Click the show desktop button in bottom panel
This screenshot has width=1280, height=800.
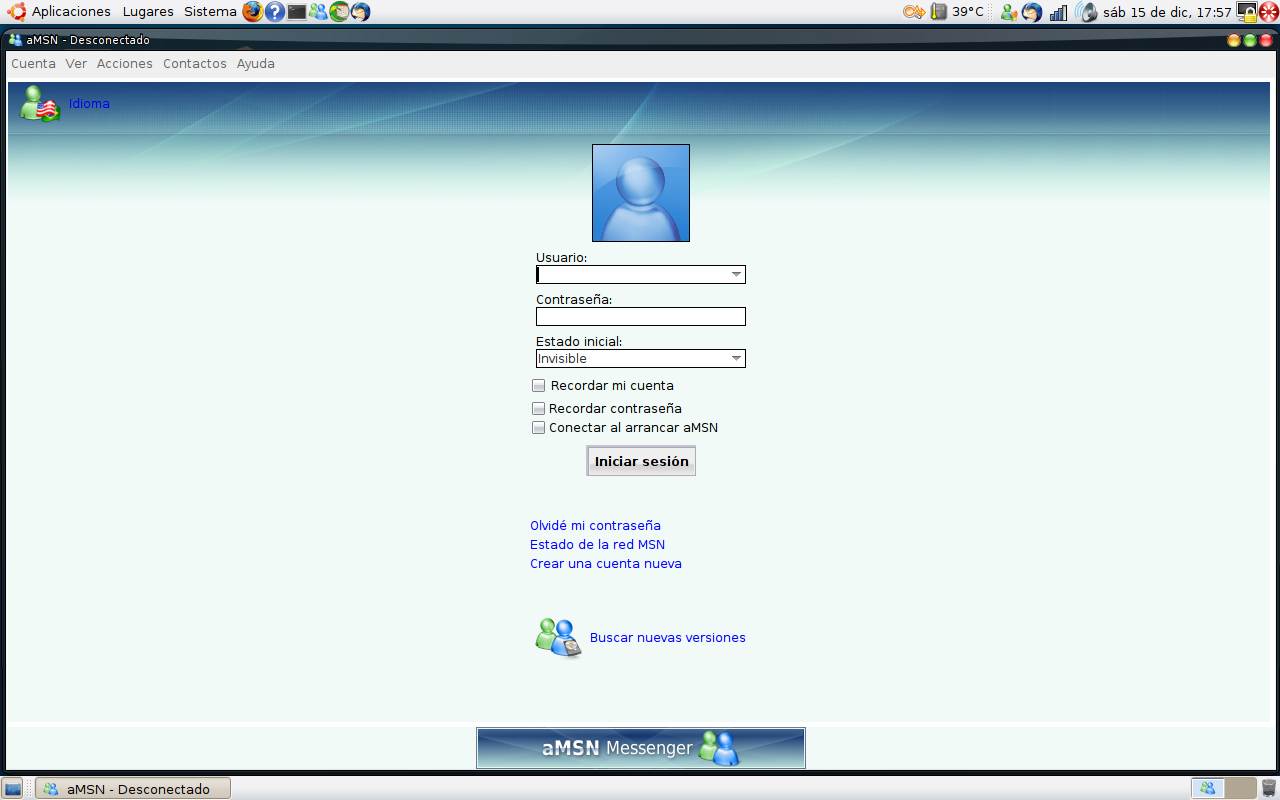[x=13, y=788]
